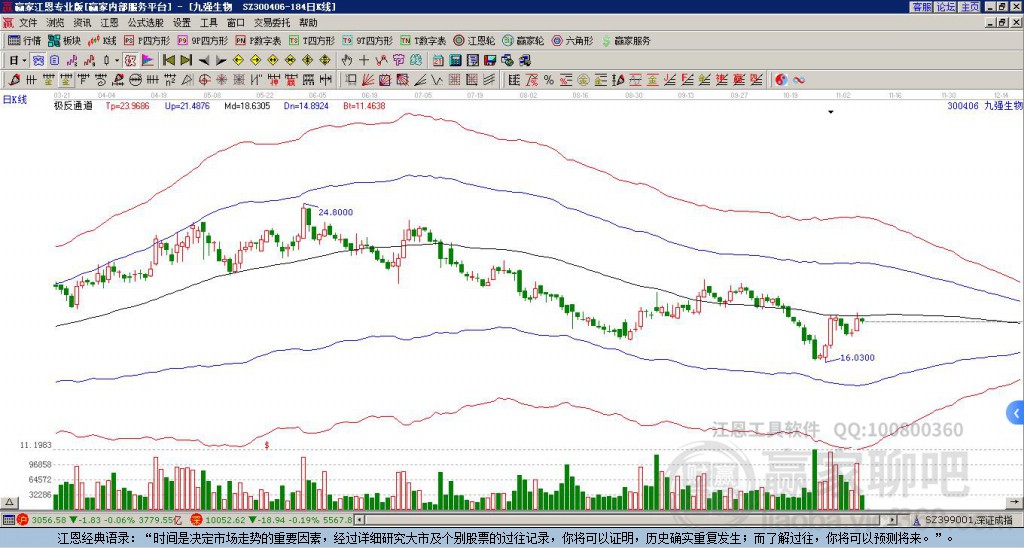Open the T四方形 tool
Image resolution: width=1024 pixels, height=548 pixels.
[x=312, y=40]
